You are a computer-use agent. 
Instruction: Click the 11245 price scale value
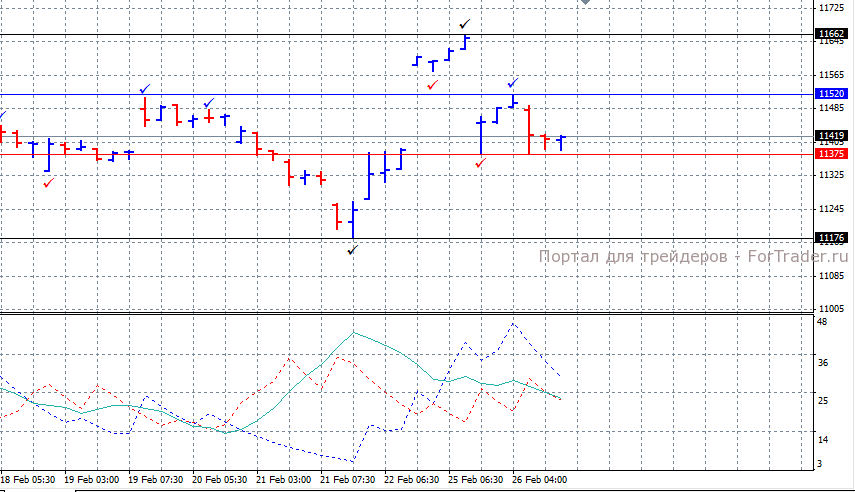(x=832, y=209)
